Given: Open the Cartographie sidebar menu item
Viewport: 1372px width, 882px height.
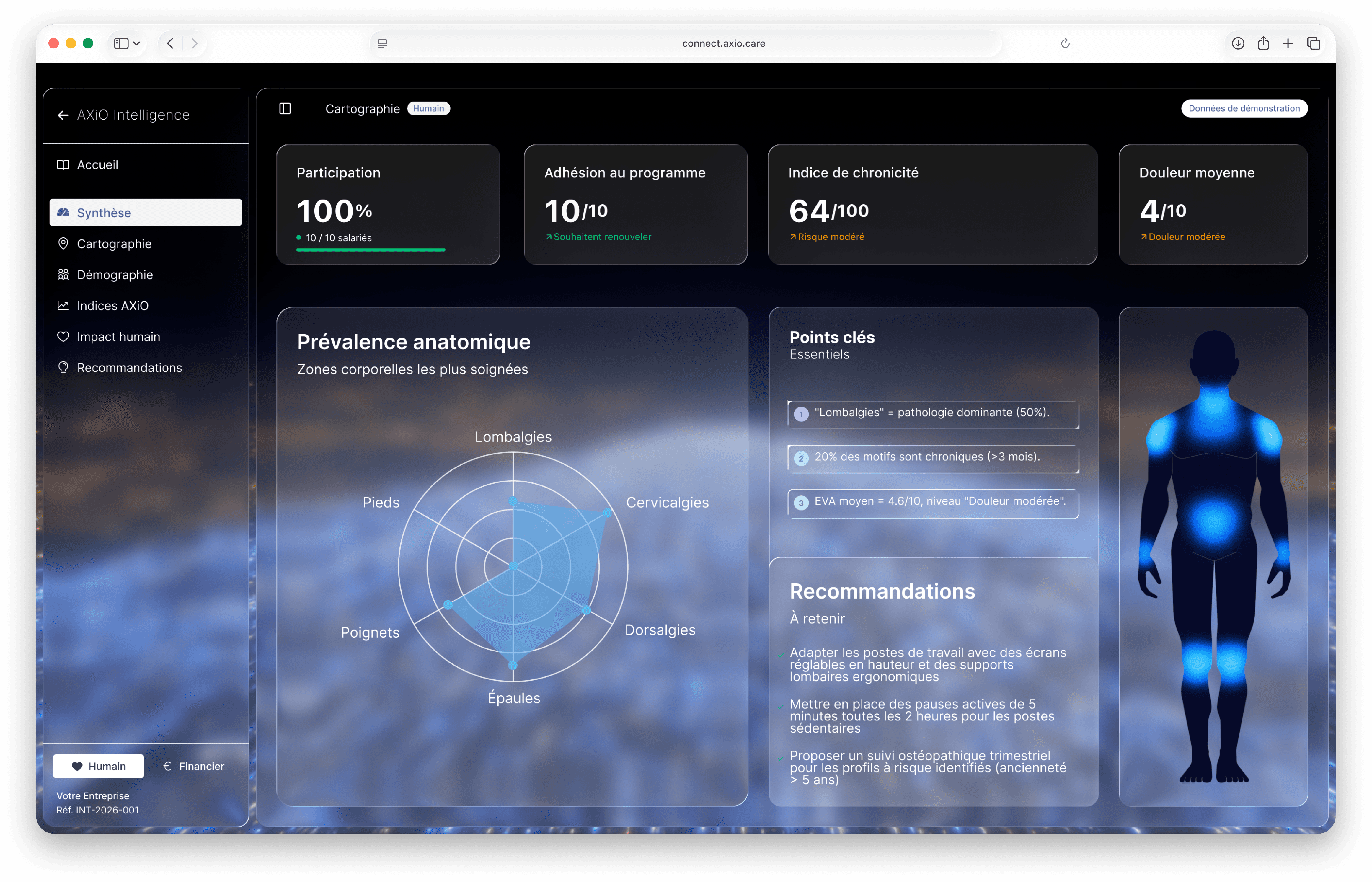Looking at the screenshot, I should click(114, 244).
